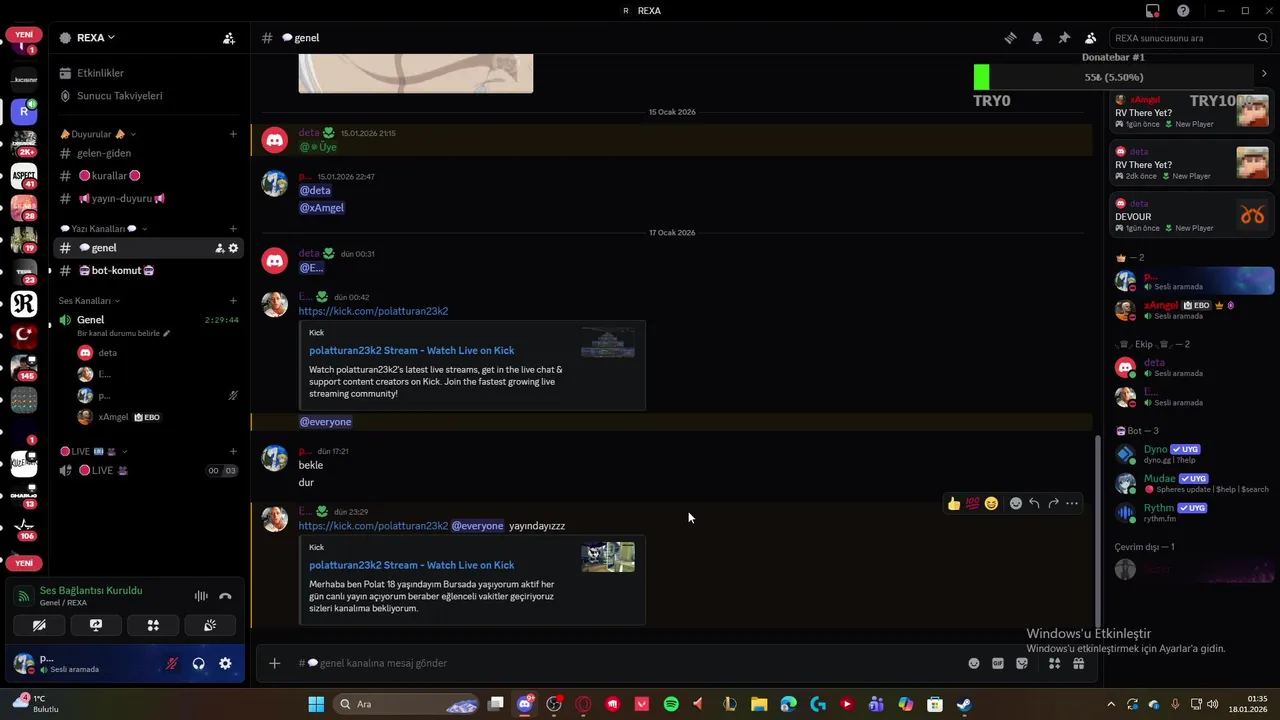Viewport: 1280px width, 720px height.
Task: Open the help question mark icon
Action: click(x=1183, y=11)
